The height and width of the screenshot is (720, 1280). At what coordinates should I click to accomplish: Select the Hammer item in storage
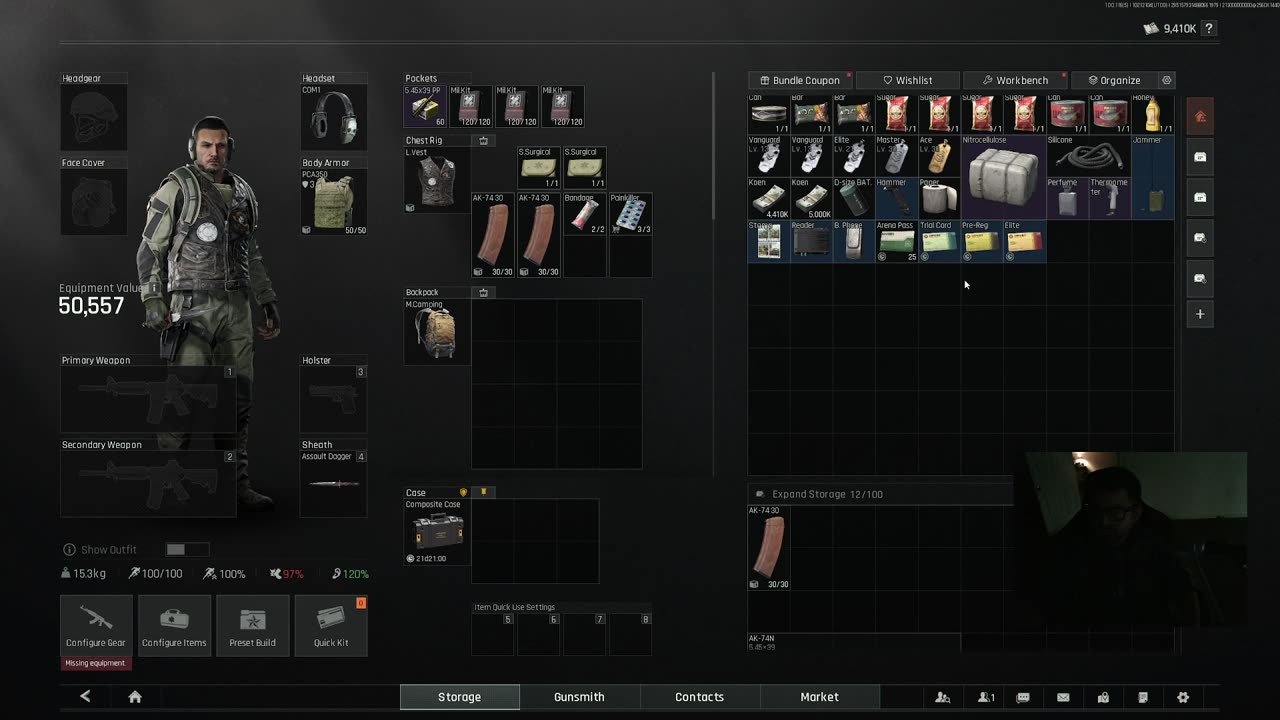897,198
